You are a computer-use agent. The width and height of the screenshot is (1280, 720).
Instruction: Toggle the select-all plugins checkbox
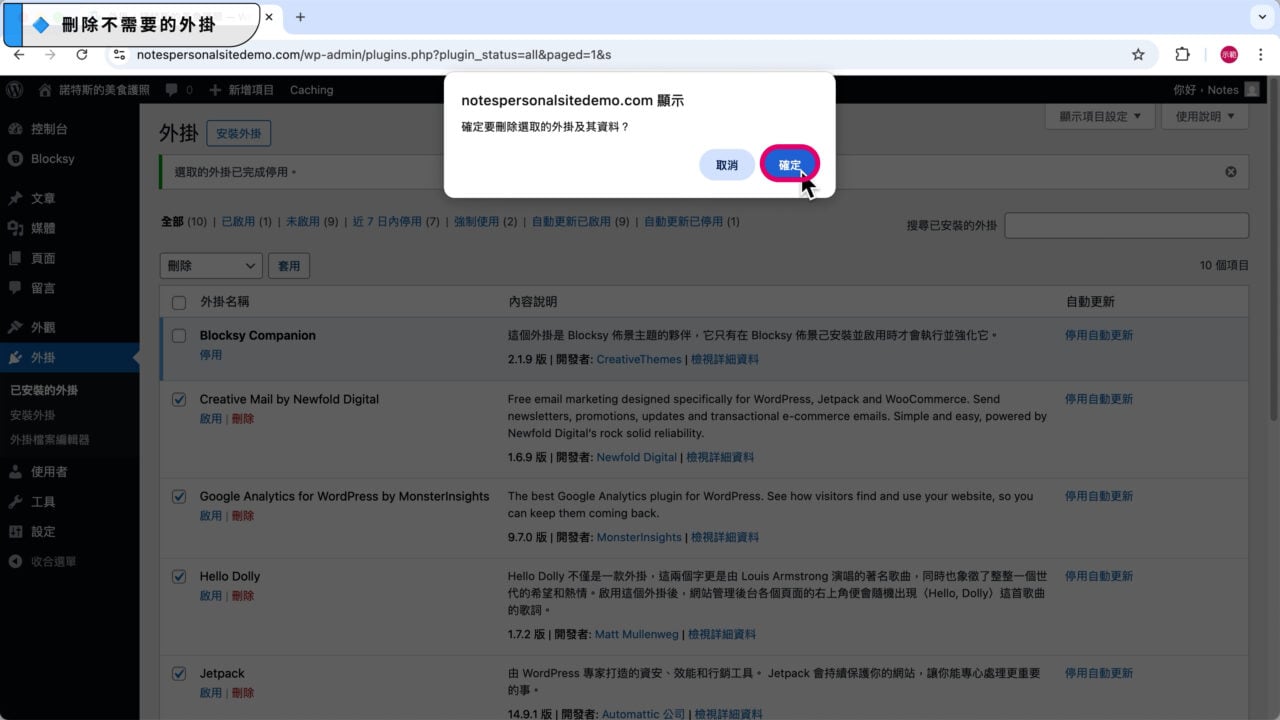click(x=177, y=302)
